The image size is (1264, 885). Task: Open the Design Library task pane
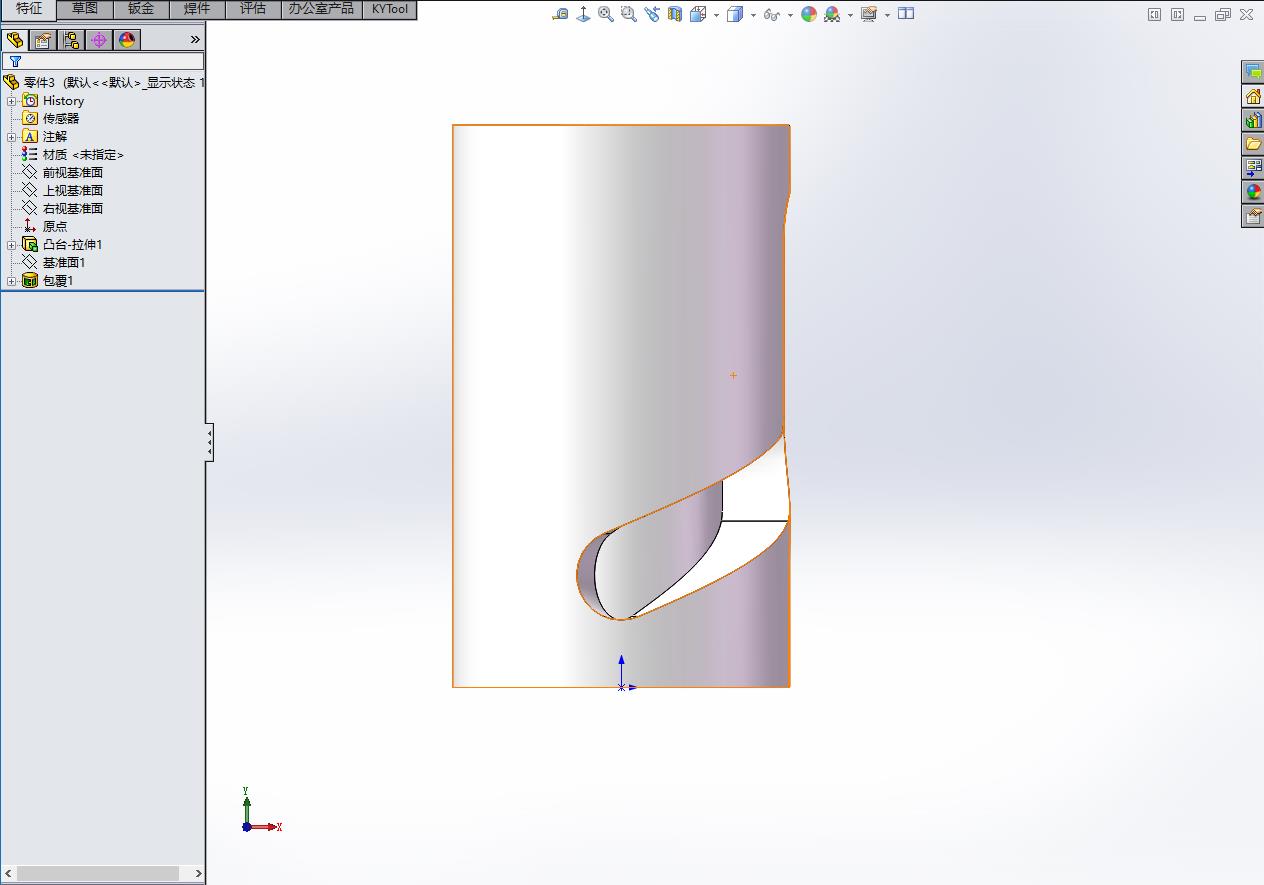click(1253, 120)
